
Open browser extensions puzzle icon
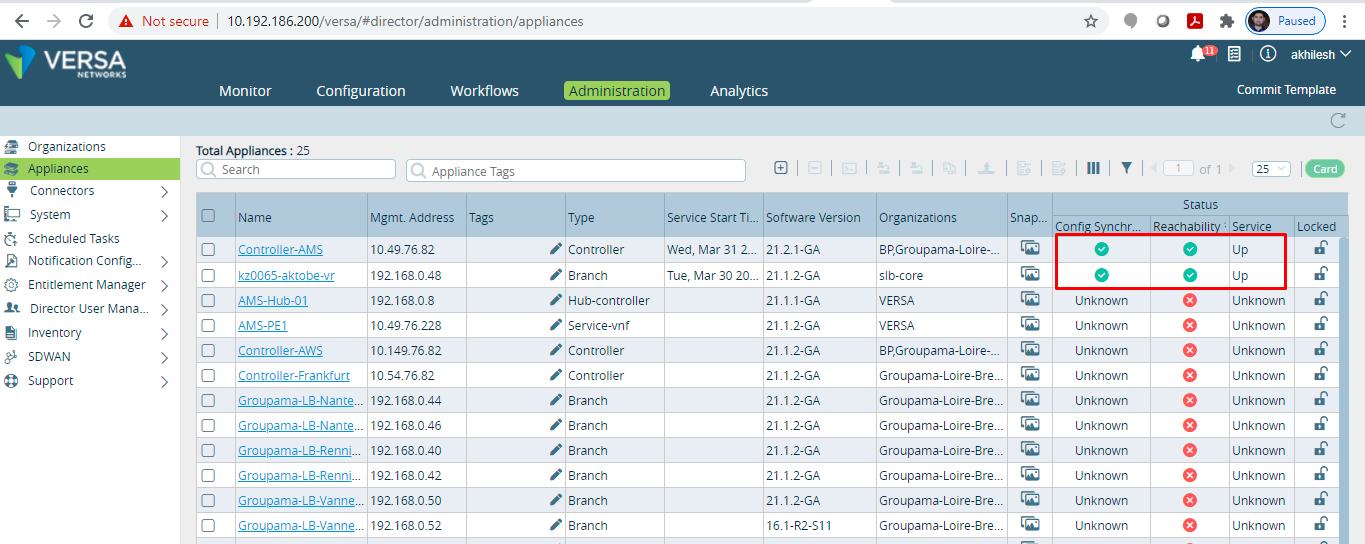point(1226,21)
